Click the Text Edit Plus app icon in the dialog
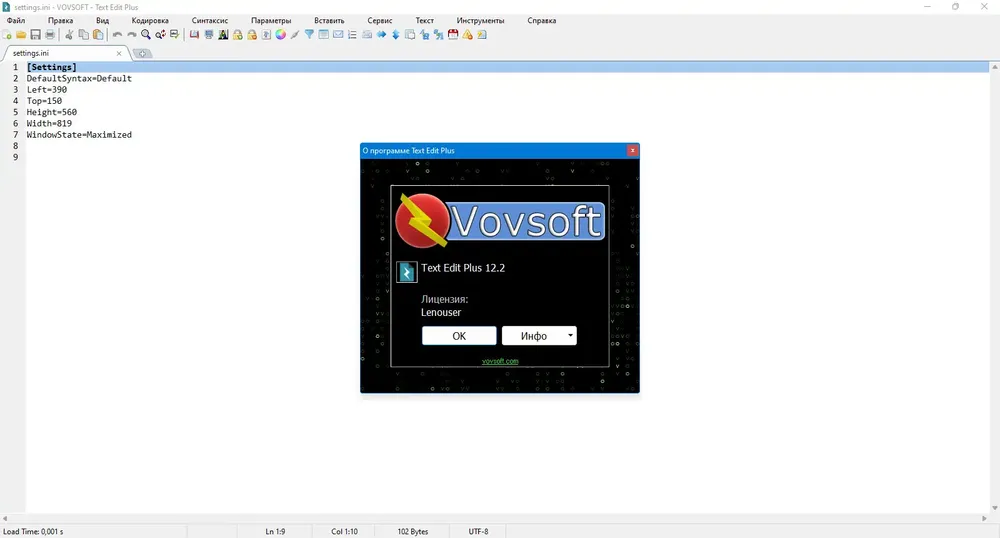This screenshot has height=538, width=1000. (406, 272)
